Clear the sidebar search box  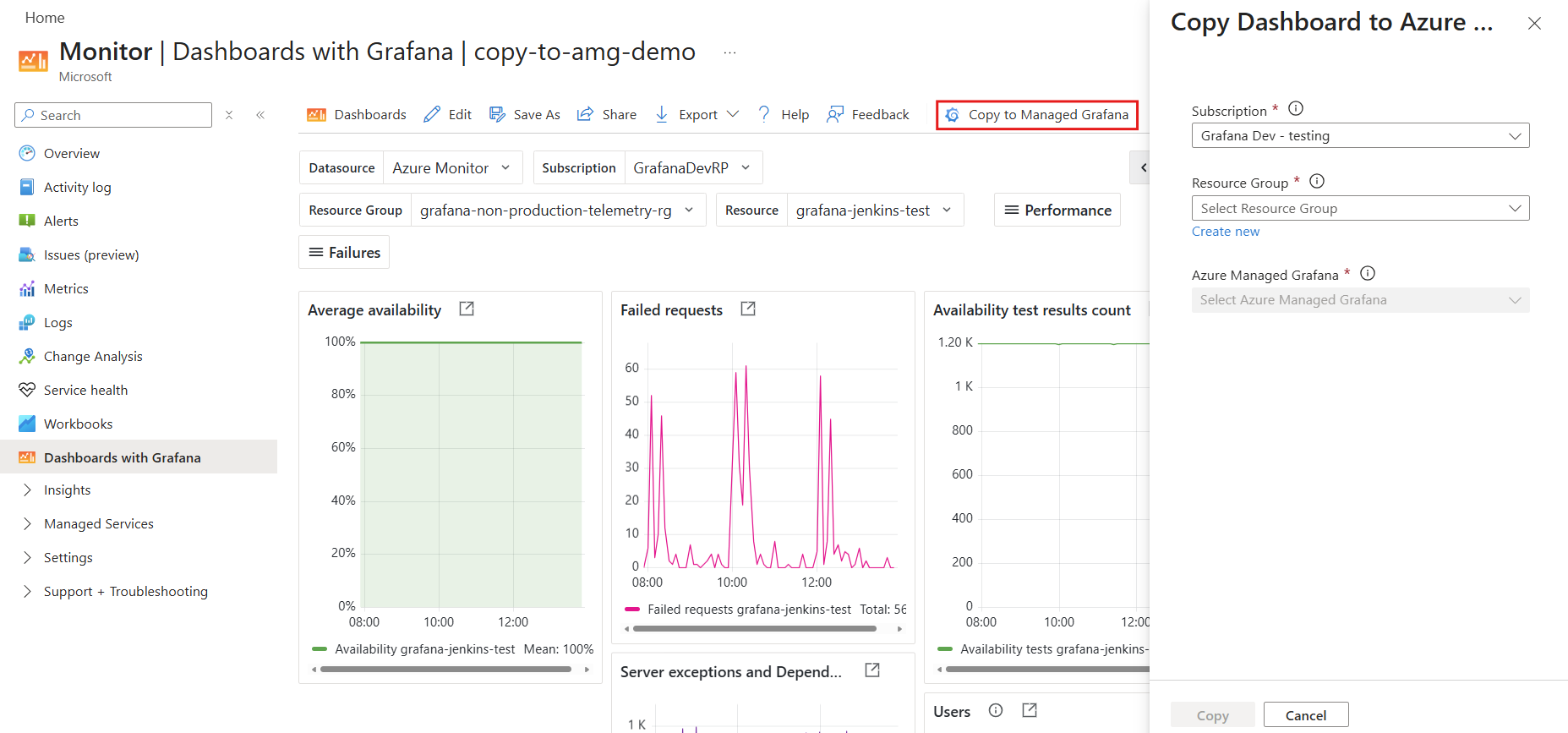pos(229,115)
